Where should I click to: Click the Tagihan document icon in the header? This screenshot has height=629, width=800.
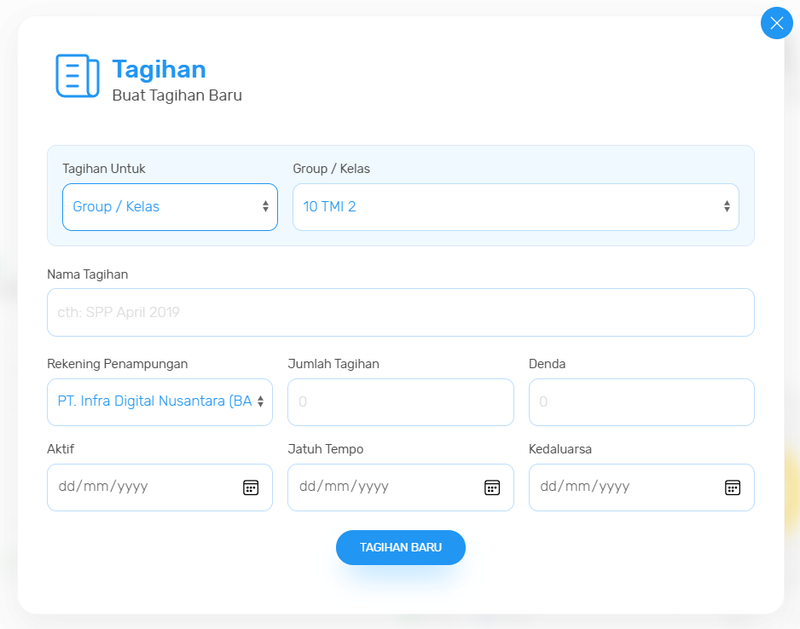78,76
